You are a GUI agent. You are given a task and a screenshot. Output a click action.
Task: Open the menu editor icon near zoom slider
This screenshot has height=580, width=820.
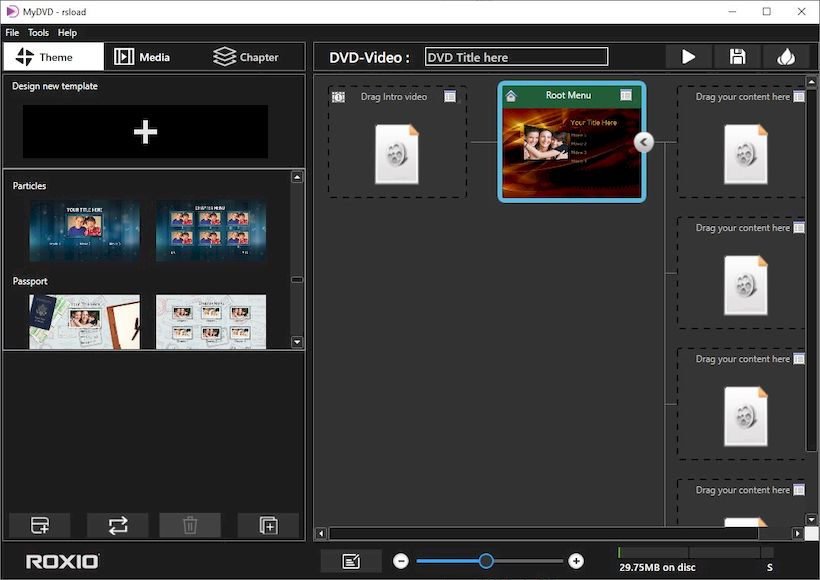coord(351,560)
